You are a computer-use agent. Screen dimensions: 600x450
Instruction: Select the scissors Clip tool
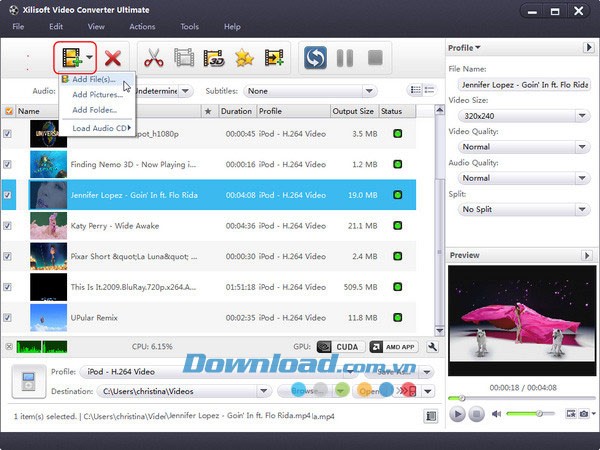pyautogui.click(x=154, y=58)
